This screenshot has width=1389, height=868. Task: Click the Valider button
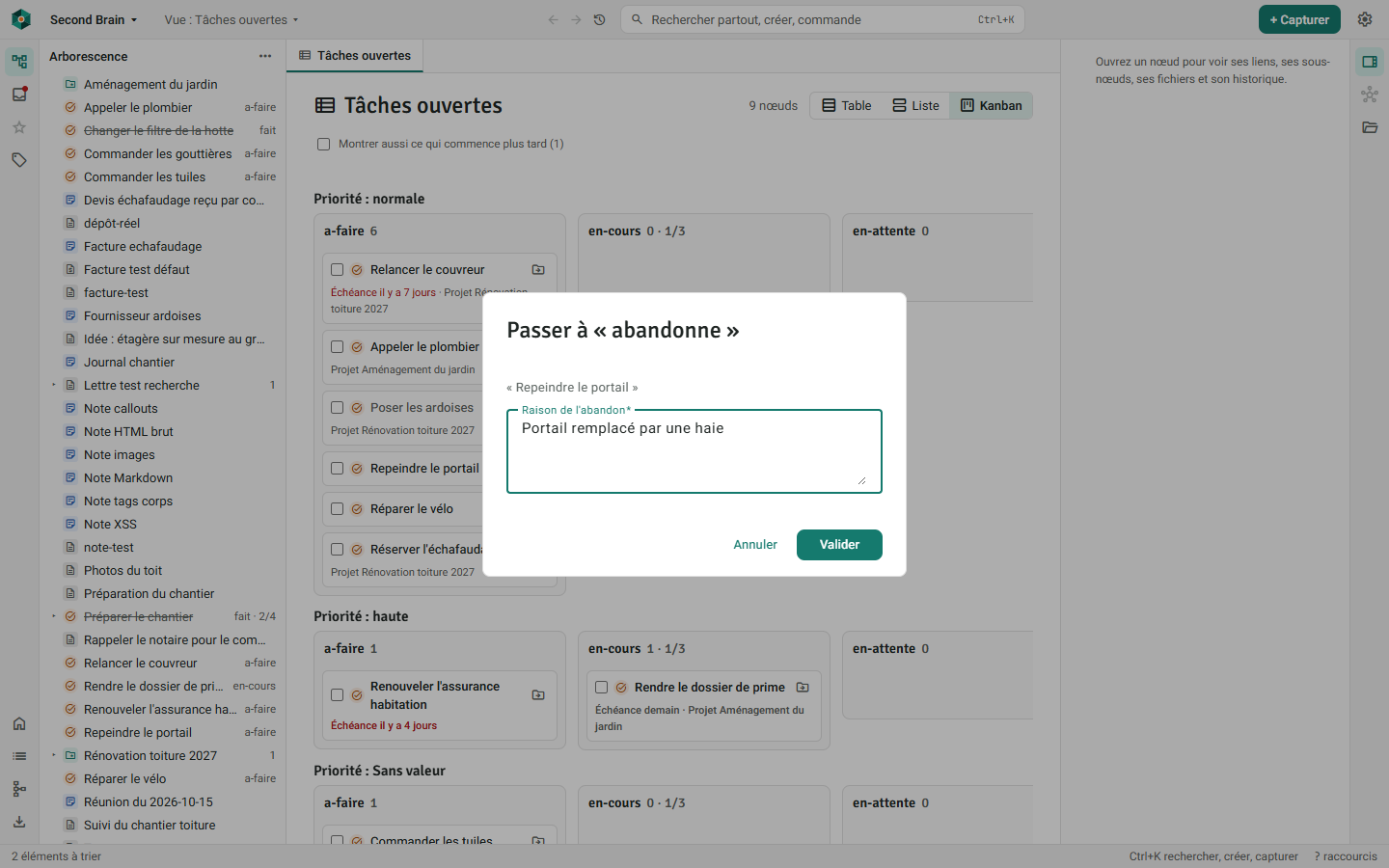tap(839, 545)
